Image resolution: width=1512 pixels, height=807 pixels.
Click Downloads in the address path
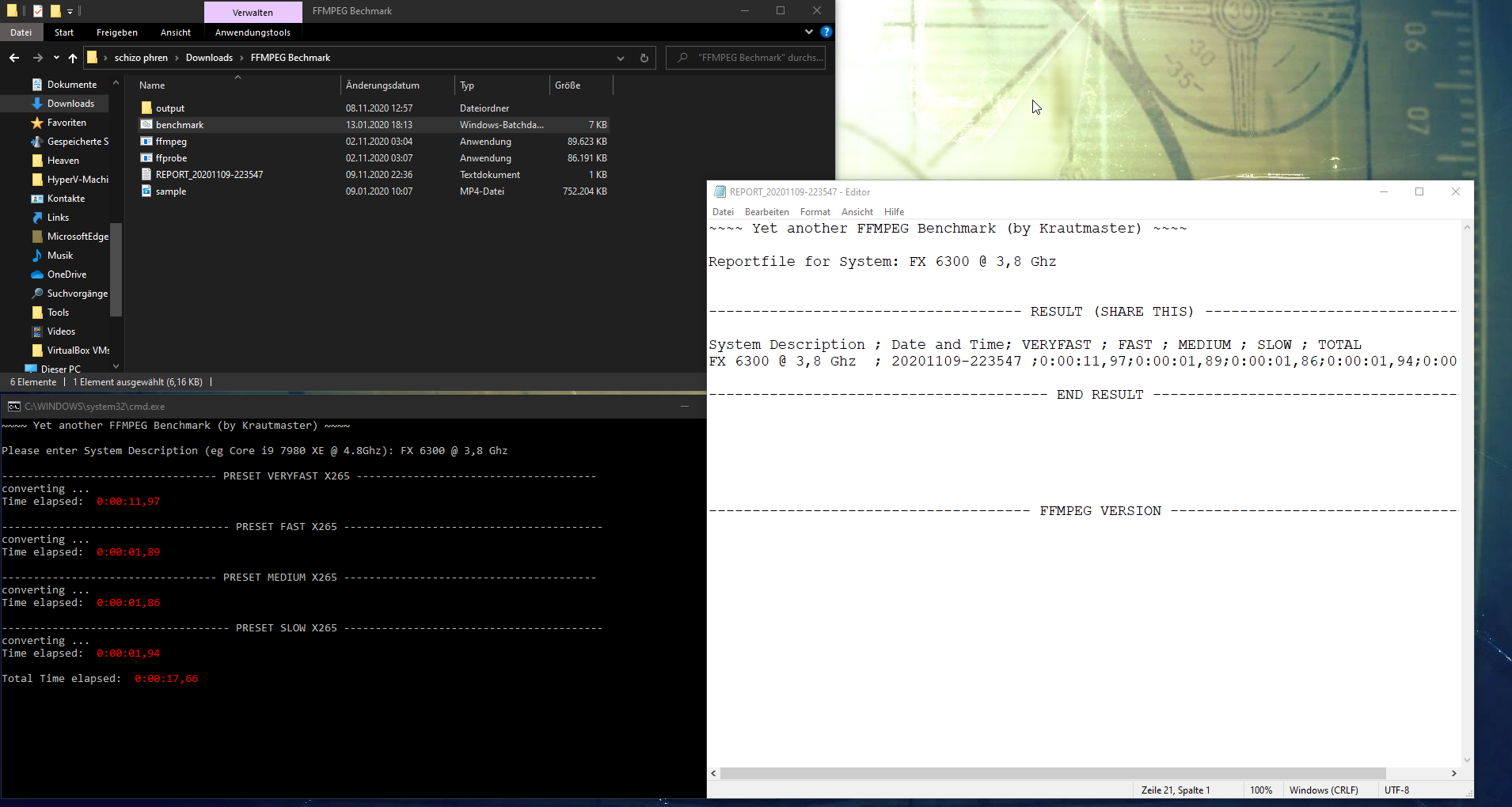tap(209, 58)
